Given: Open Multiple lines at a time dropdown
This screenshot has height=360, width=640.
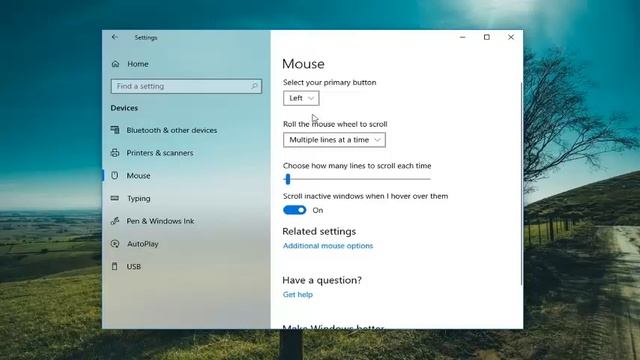Looking at the screenshot, I should 334,140.
